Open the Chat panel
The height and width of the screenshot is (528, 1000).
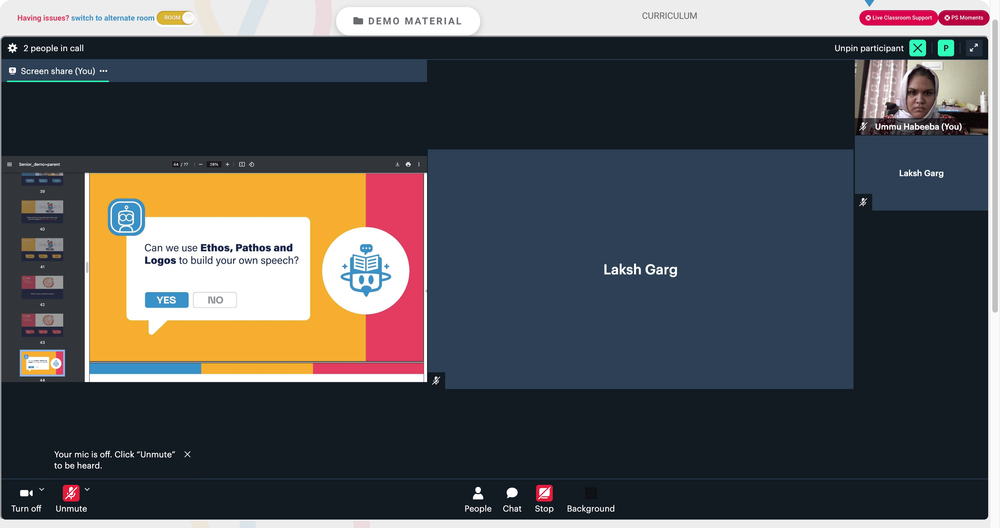(512, 499)
